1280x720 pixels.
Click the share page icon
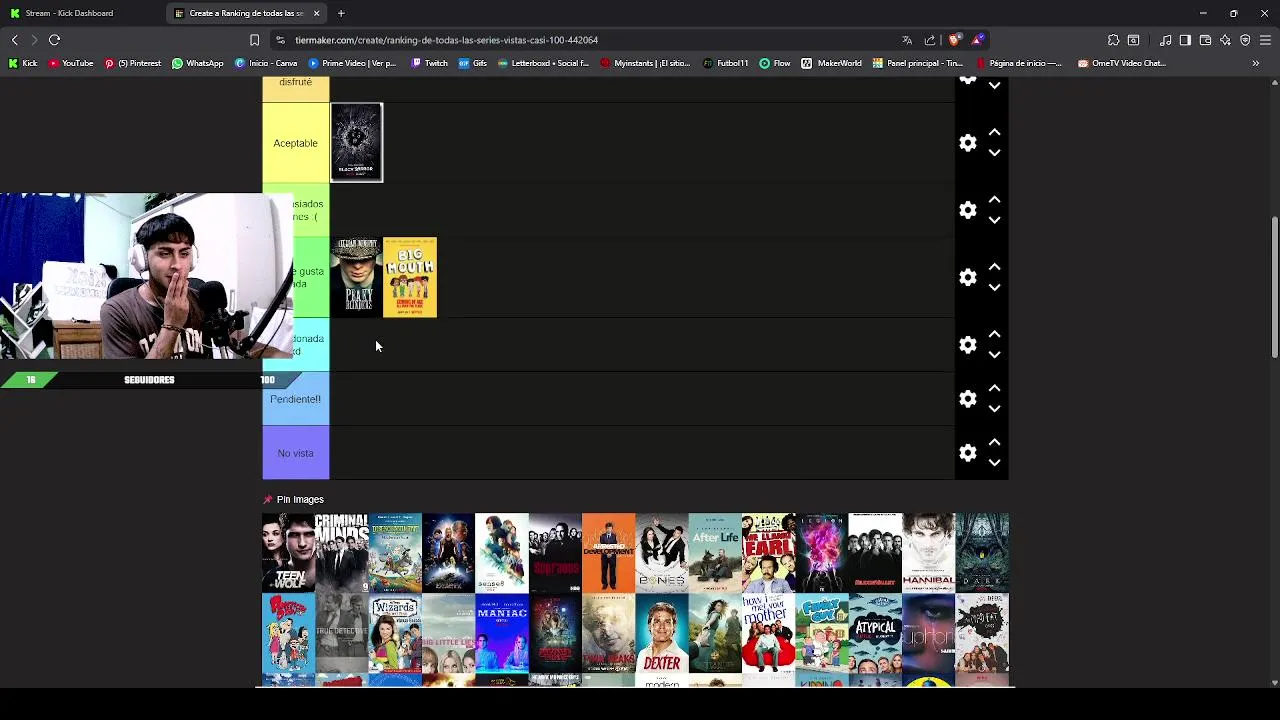(930, 40)
